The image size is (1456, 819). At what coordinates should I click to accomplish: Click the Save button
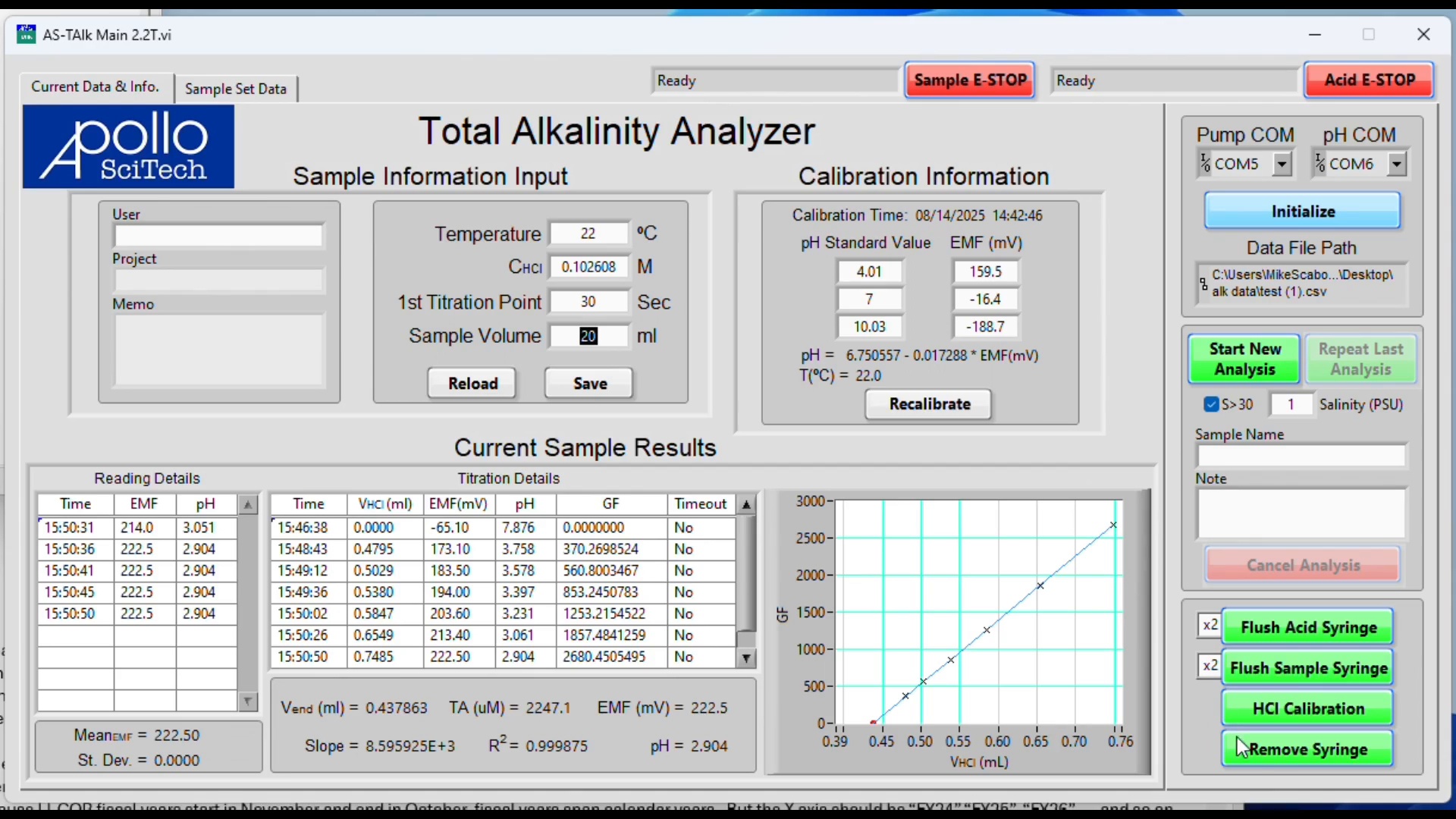point(589,384)
